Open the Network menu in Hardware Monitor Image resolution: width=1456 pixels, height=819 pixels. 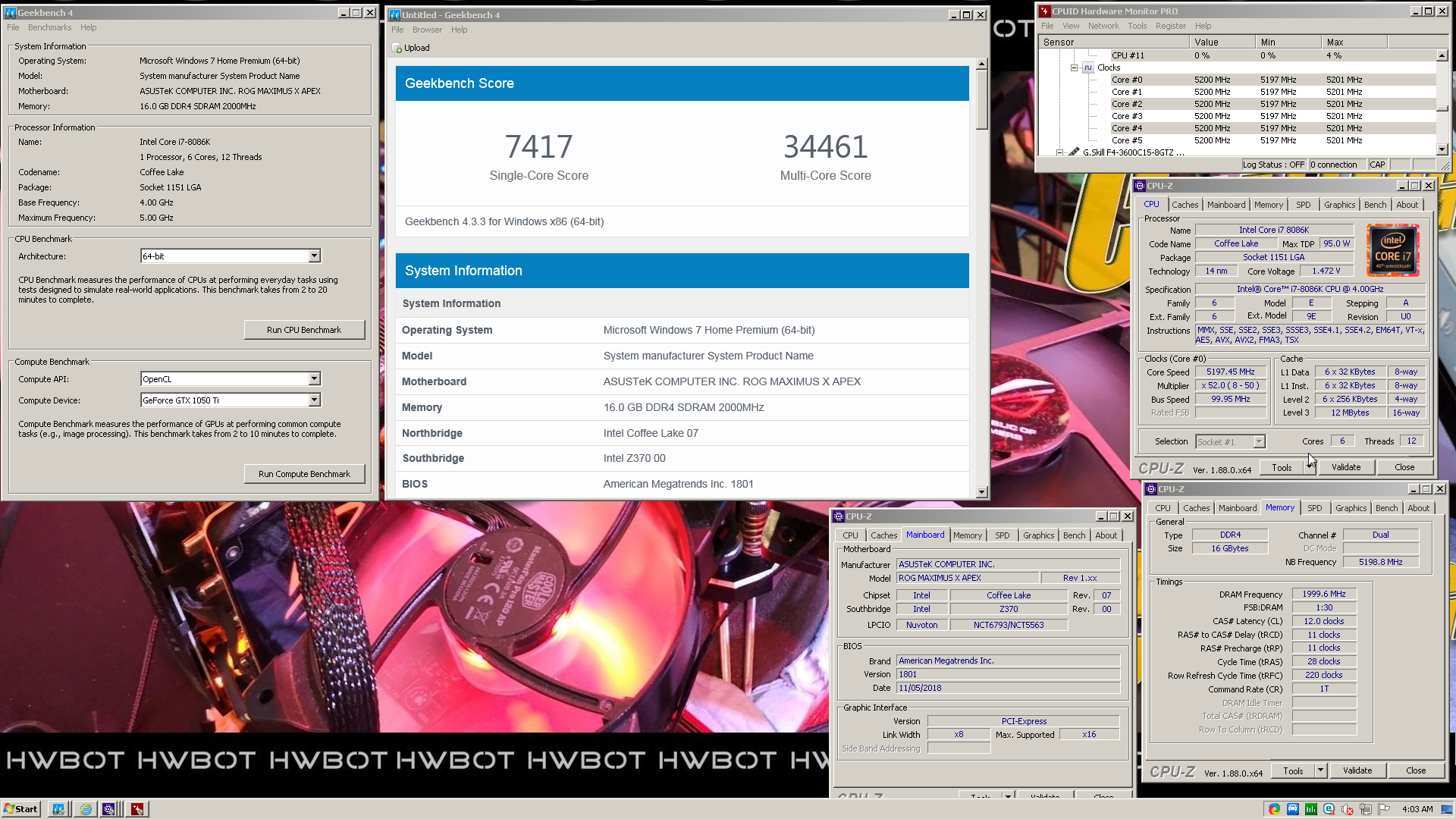(1103, 26)
